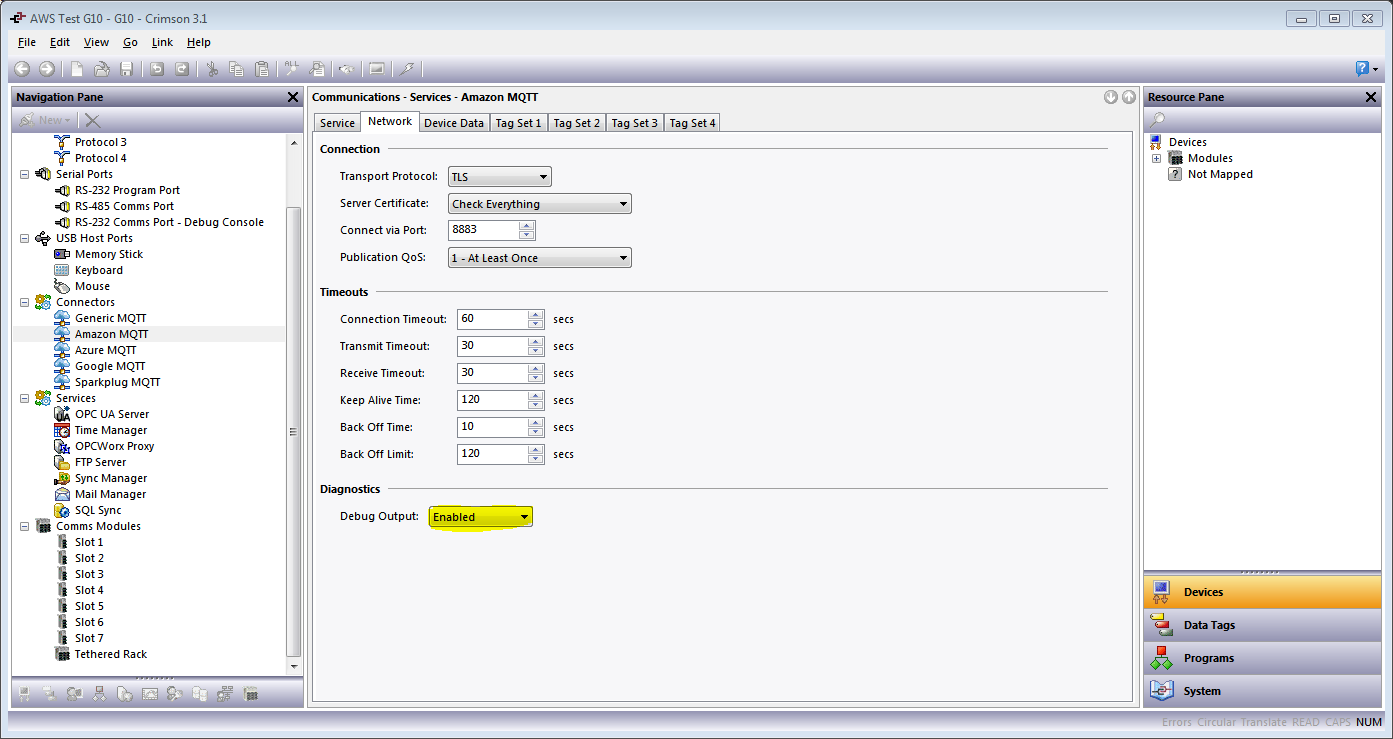Open the View menu
Viewport: 1393px width, 739px height.
point(96,42)
